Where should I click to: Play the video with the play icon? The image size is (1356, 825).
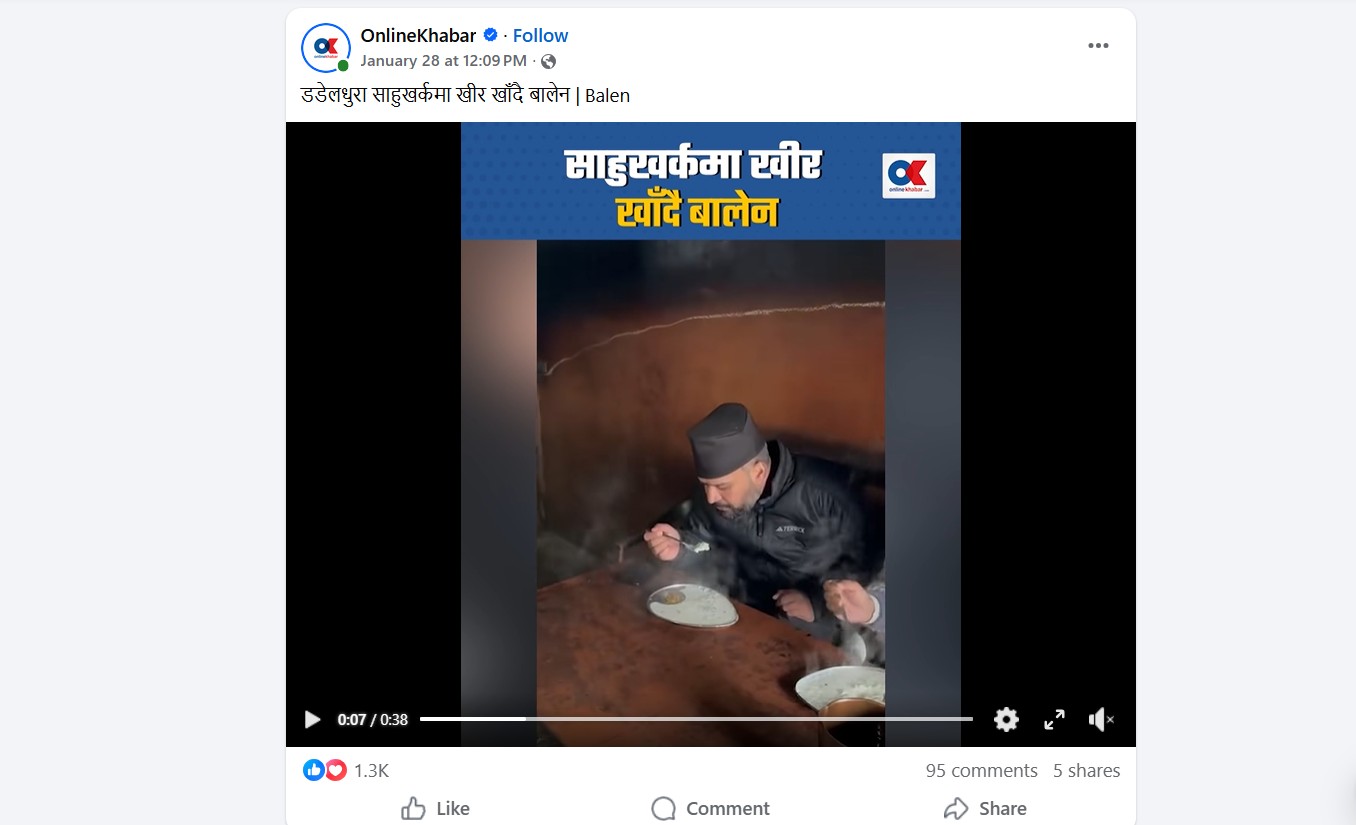312,719
